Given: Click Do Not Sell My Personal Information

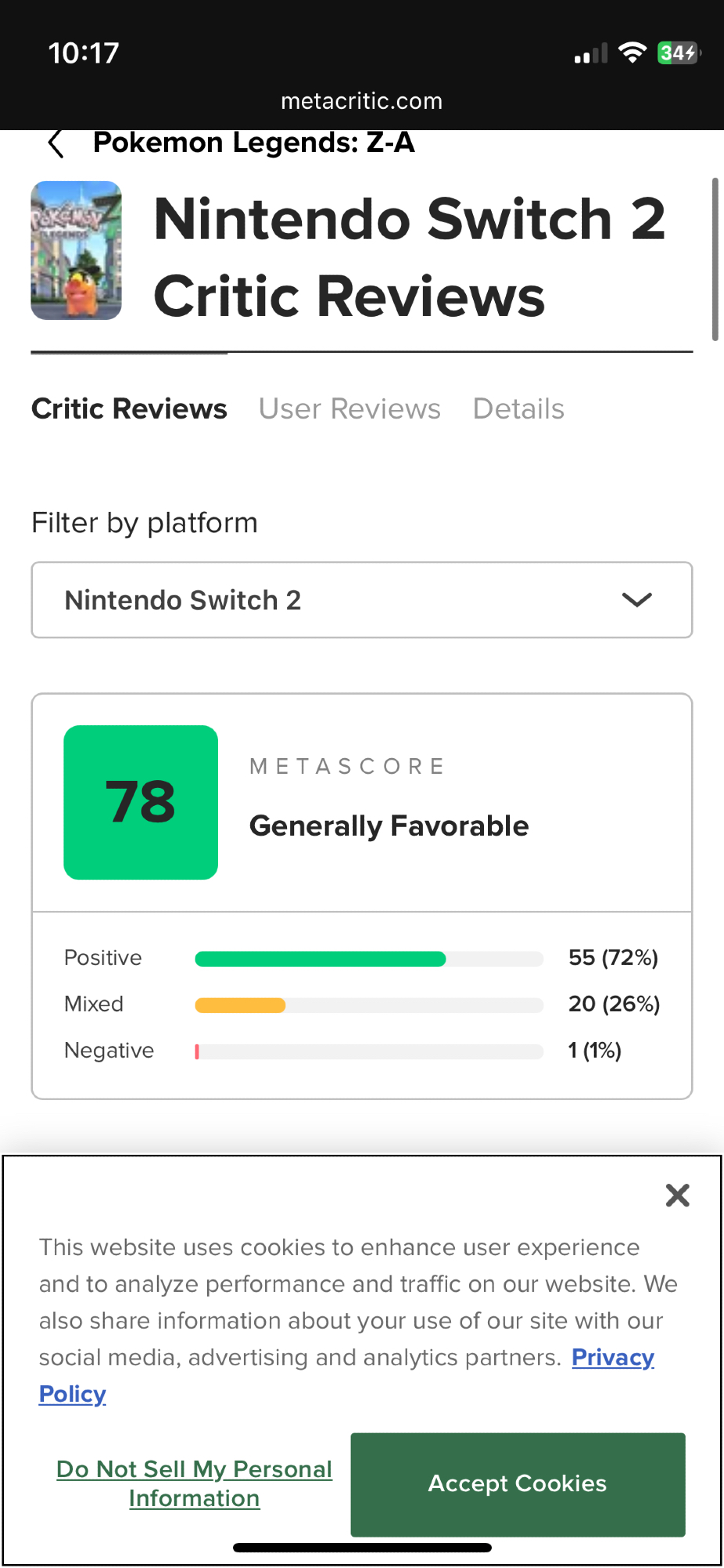Looking at the screenshot, I should (x=195, y=1483).
